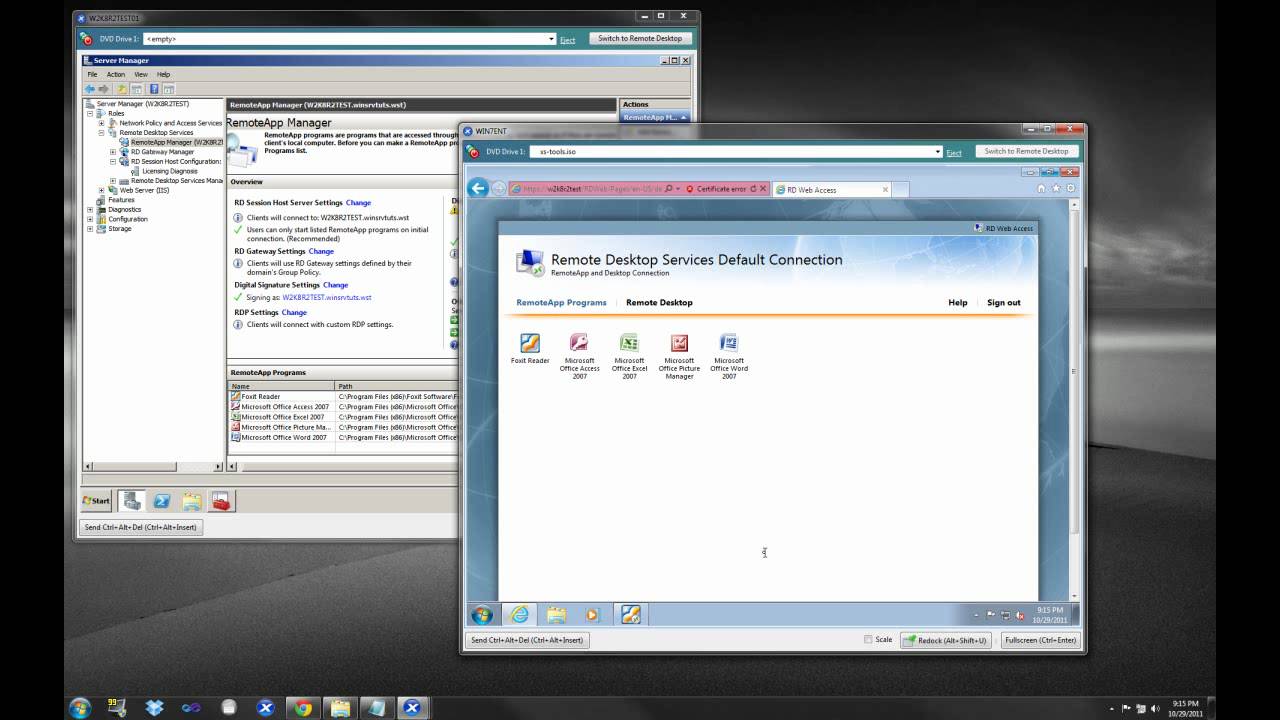Open Google Chrome from host taskbar
1280x720 pixels.
click(302, 708)
